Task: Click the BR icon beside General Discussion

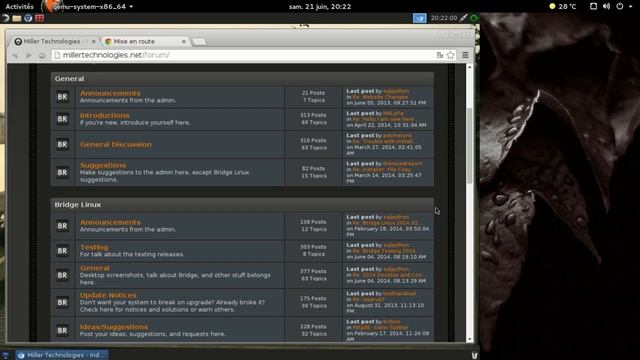Action: [62, 144]
